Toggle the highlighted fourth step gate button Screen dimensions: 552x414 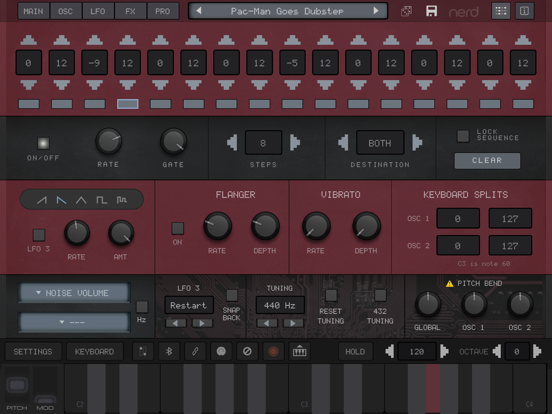pyautogui.click(x=127, y=104)
